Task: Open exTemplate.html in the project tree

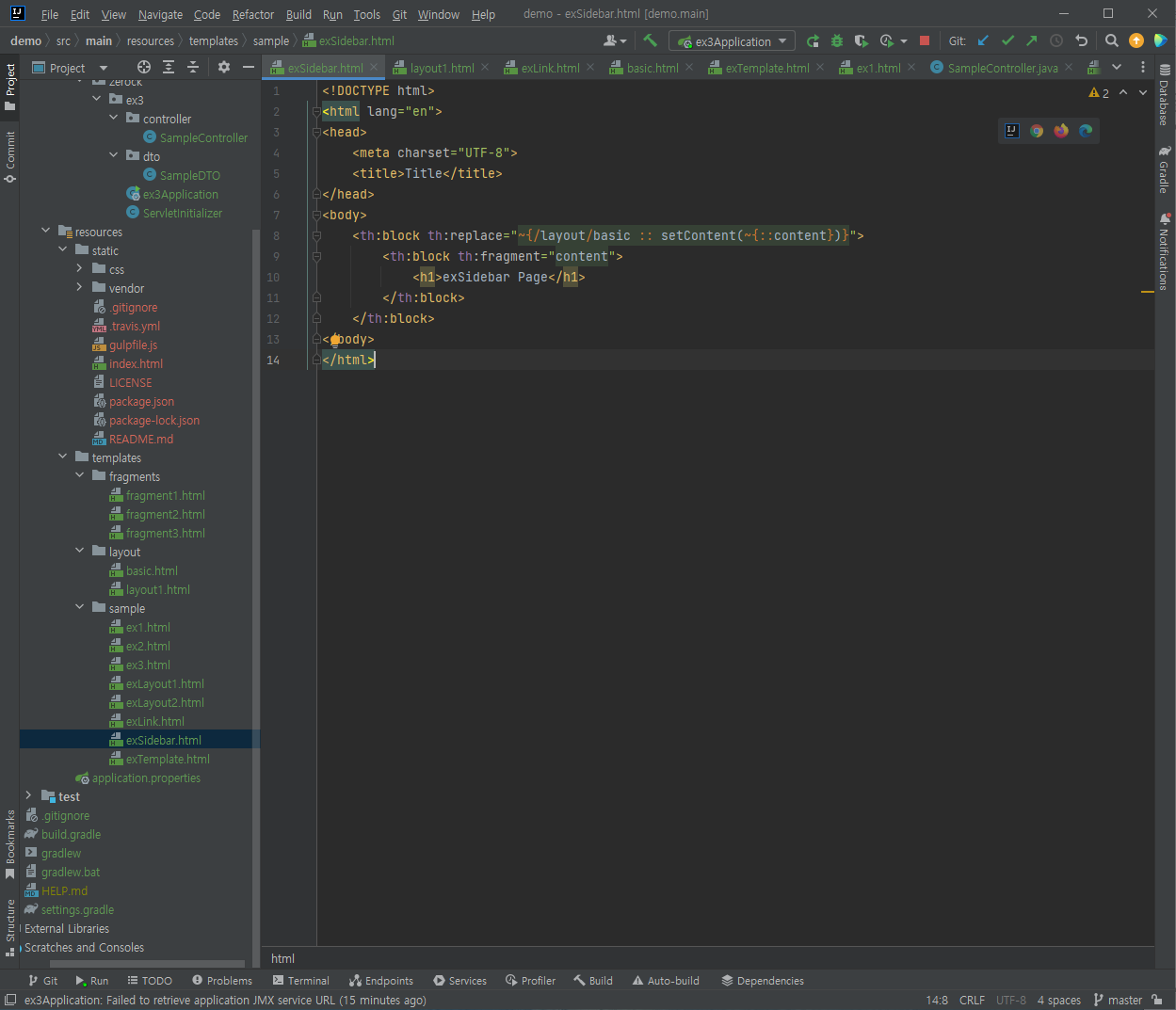Action: point(168,759)
